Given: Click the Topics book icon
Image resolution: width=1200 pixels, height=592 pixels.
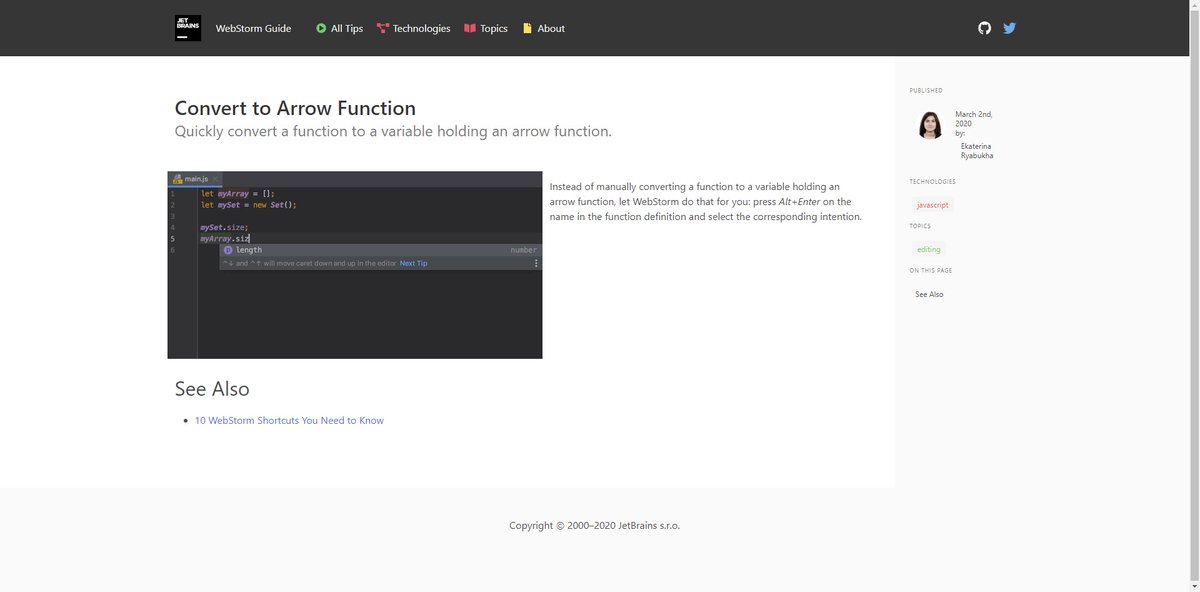Looking at the screenshot, I should (470, 28).
